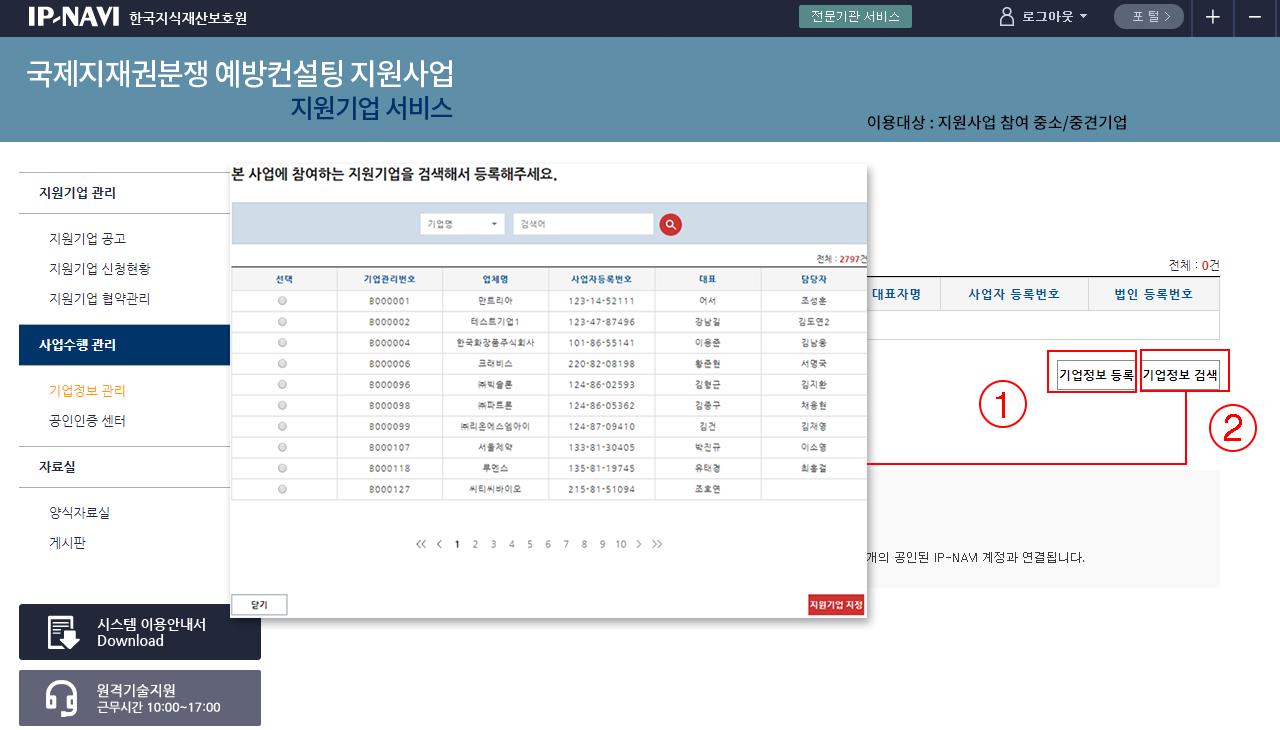The height and width of the screenshot is (730, 1280).
Task: Click the plus icon in header
Action: 1212,18
